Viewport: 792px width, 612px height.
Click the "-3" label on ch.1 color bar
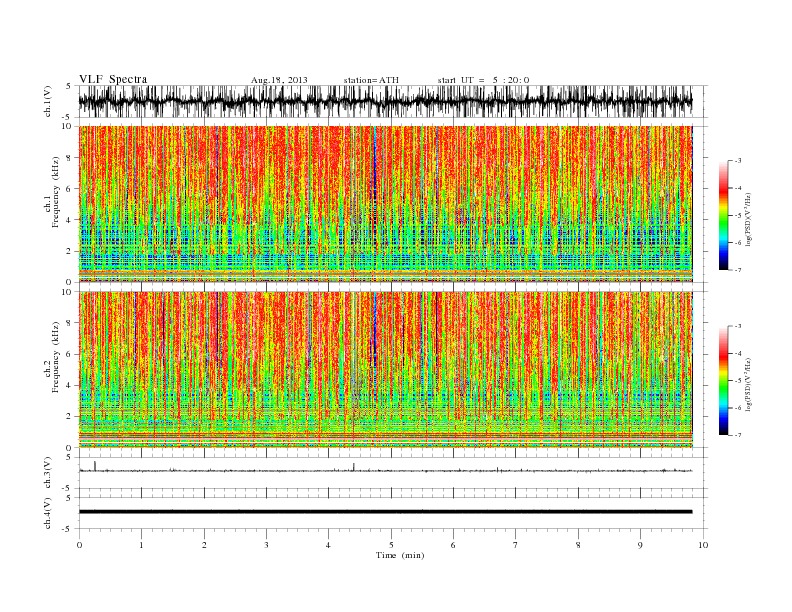click(737, 161)
